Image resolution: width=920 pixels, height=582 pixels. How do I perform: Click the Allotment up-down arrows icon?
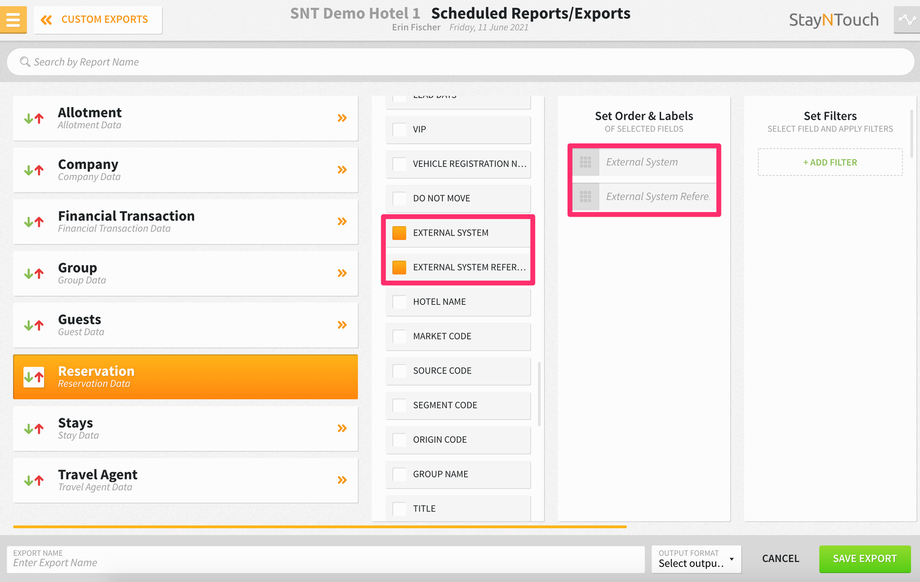[x=33, y=118]
